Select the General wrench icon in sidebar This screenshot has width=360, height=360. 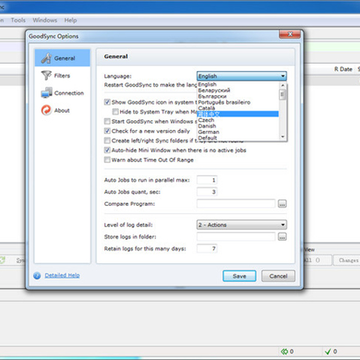[46, 58]
